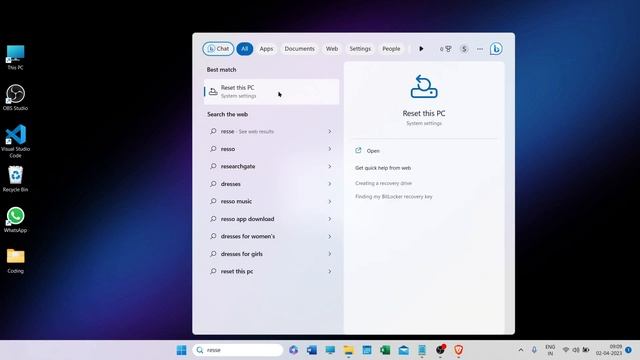
Task: Select the 'reset this pc' web suggestion
Action: (271, 271)
